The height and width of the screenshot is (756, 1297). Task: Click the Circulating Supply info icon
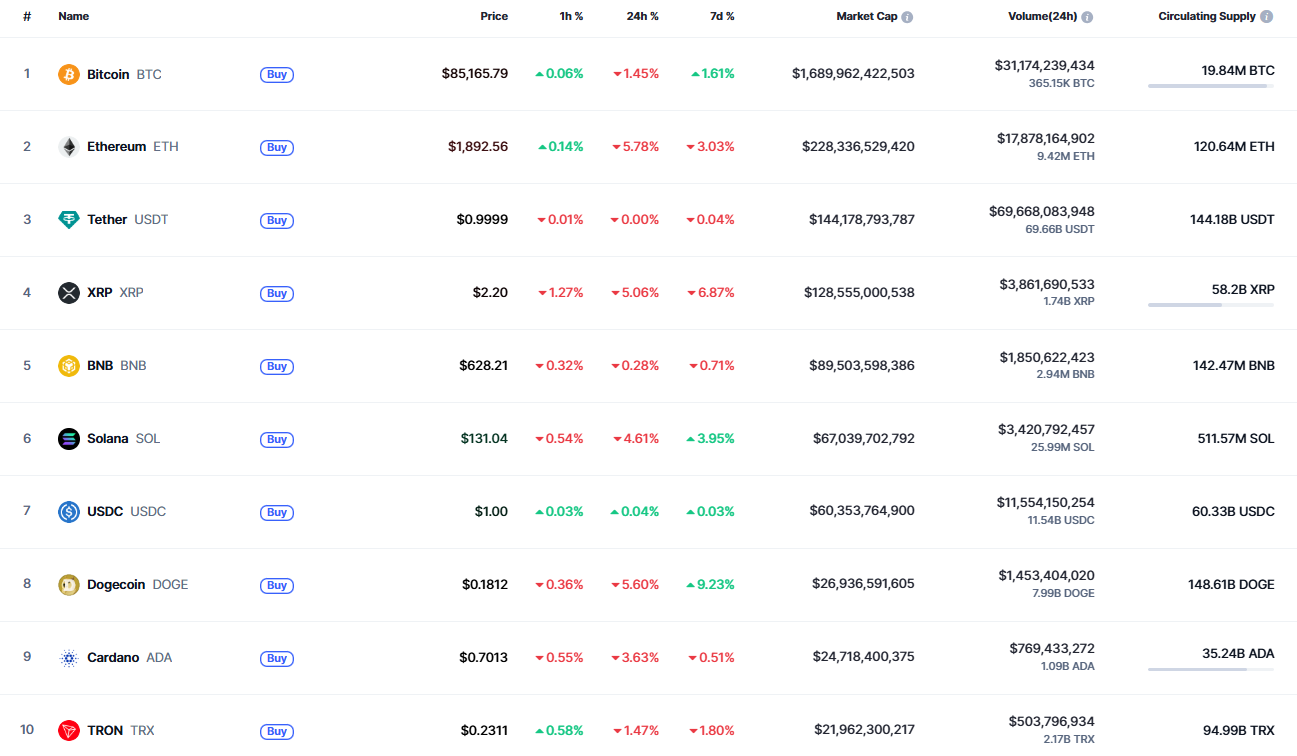click(1267, 17)
